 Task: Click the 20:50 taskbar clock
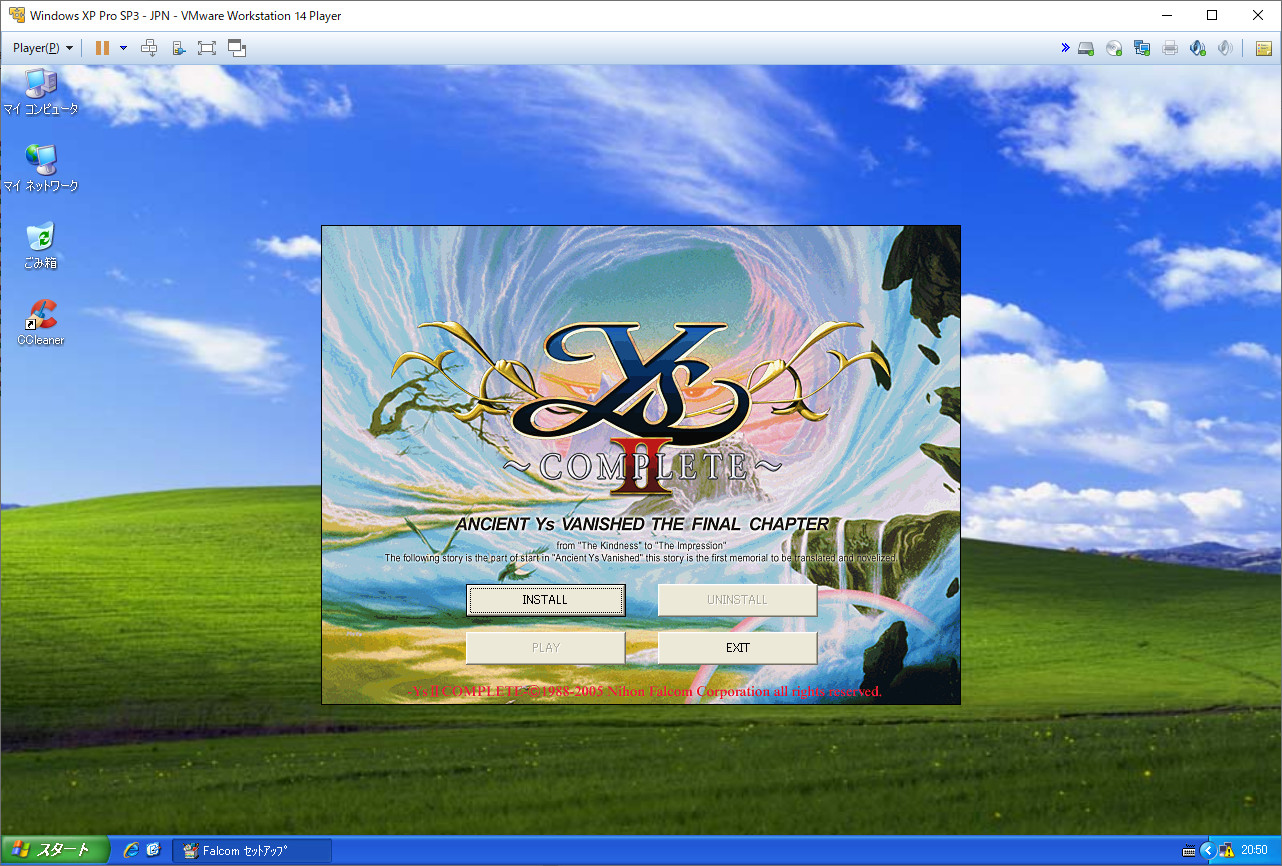[1254, 850]
